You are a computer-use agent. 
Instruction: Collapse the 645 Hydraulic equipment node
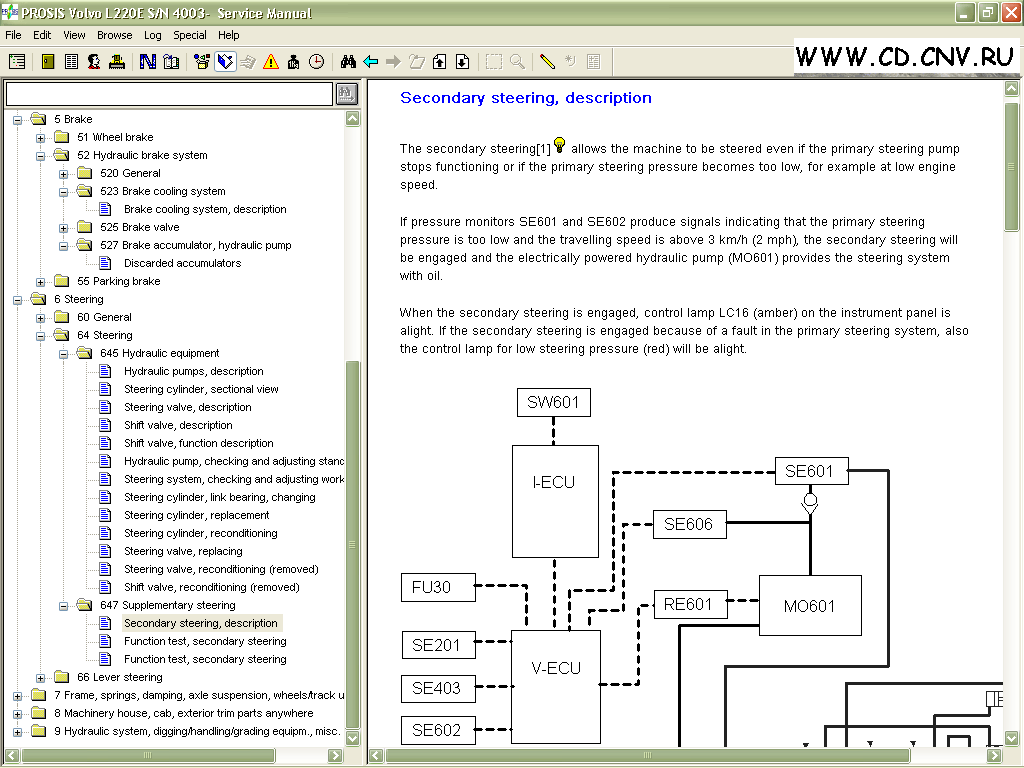coord(63,354)
